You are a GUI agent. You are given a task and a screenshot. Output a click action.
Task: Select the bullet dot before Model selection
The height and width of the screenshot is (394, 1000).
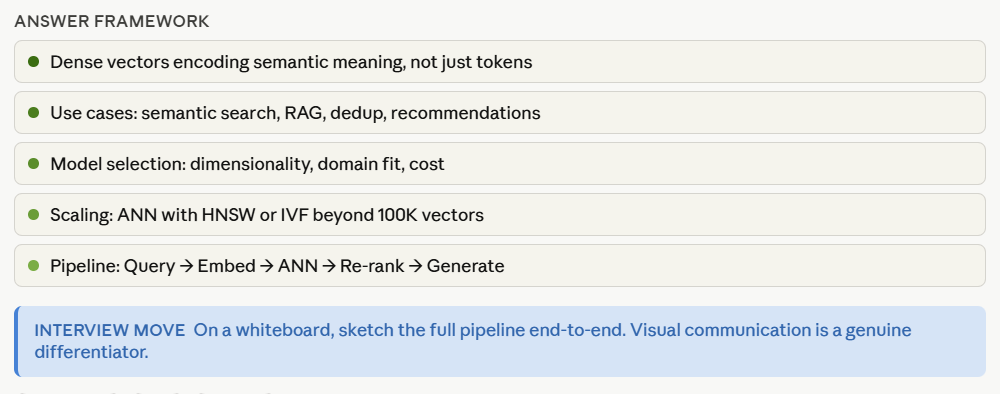34,164
